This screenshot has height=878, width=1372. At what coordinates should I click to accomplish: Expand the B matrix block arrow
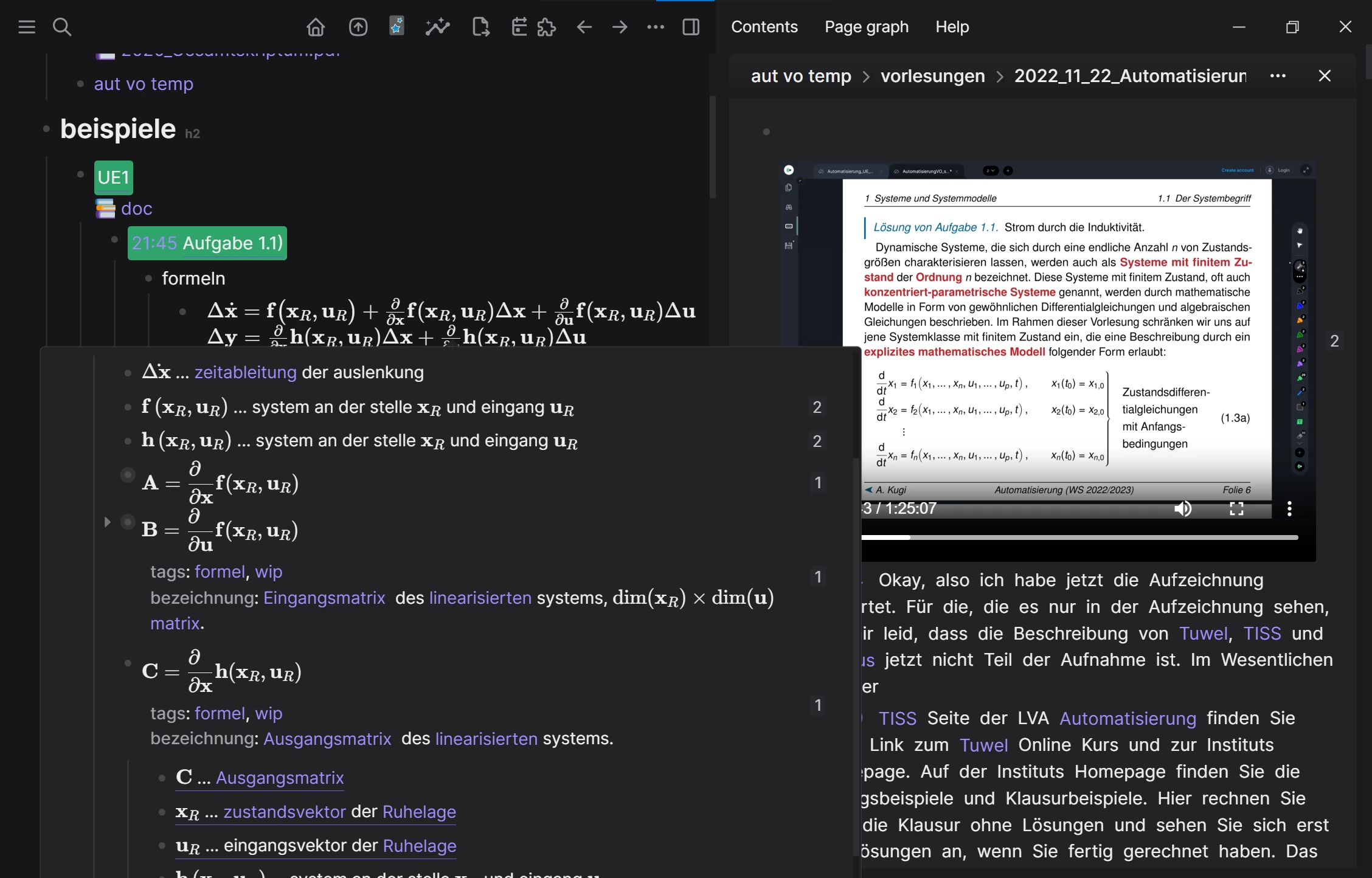pyautogui.click(x=107, y=522)
